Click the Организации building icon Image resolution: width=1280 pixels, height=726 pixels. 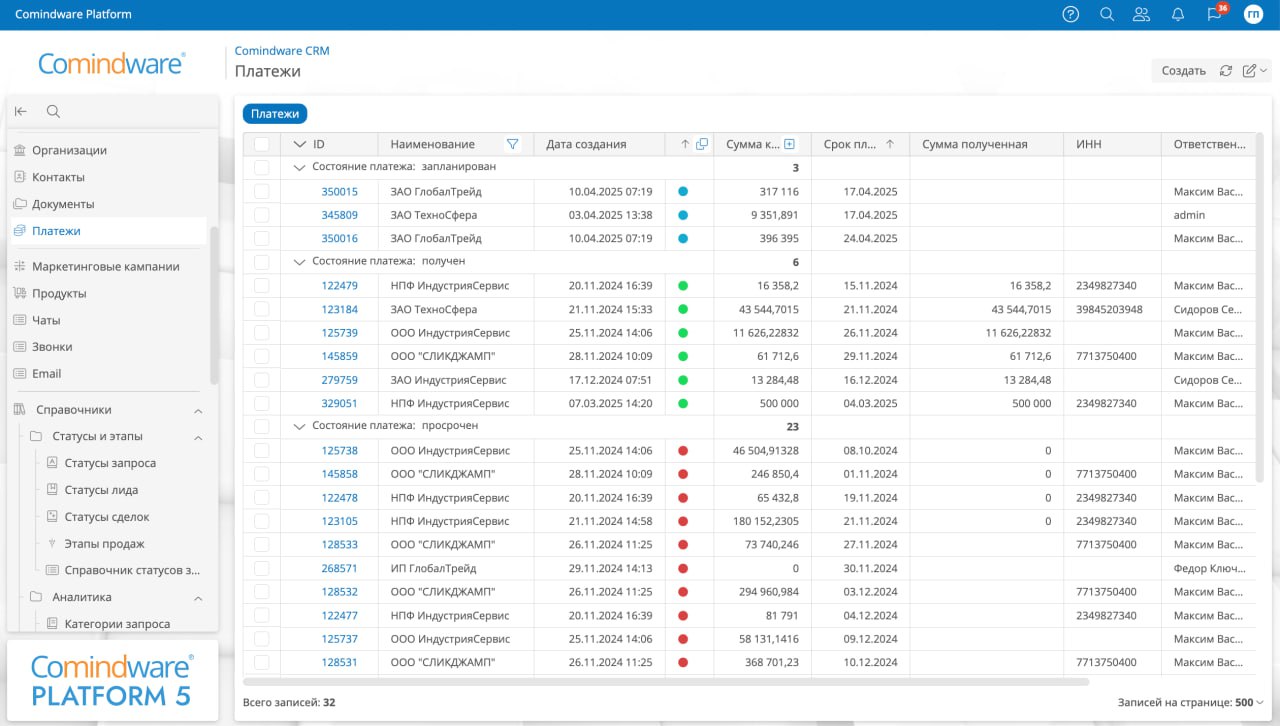19,150
